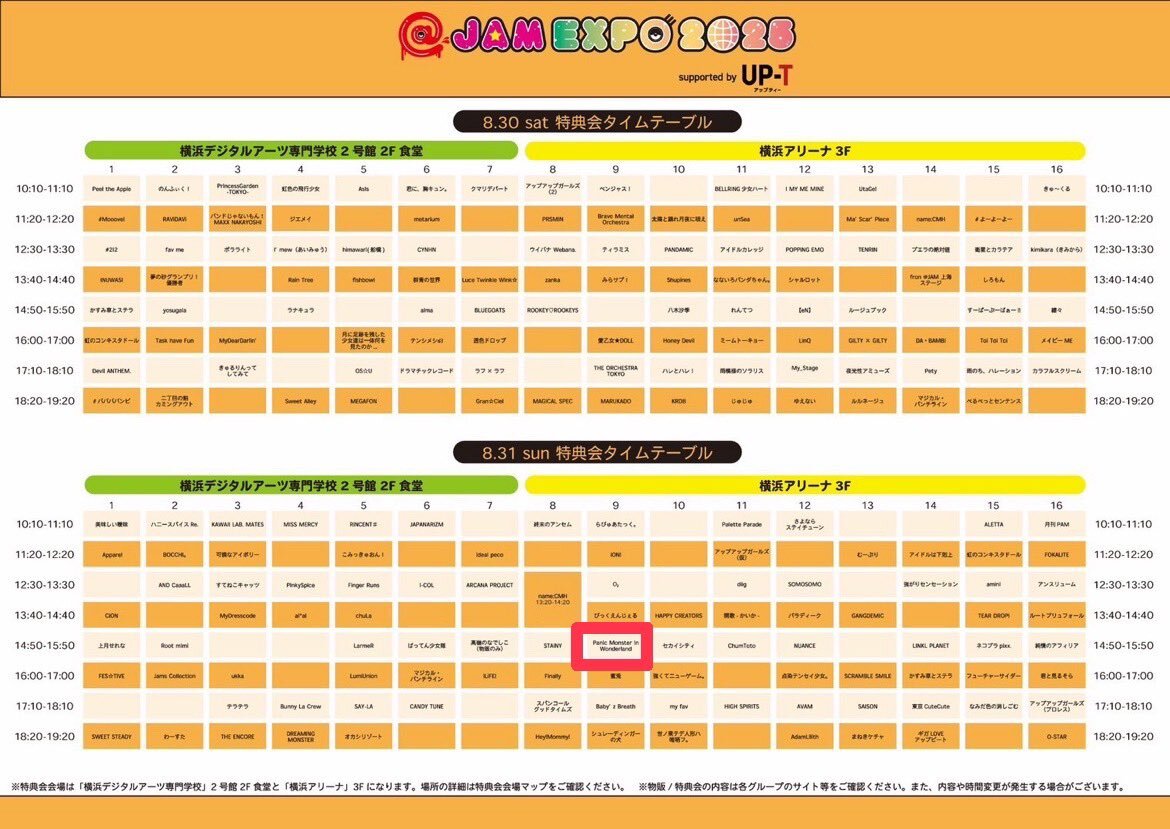
Task: Select the MARUKADO slot
Action: tap(616, 401)
